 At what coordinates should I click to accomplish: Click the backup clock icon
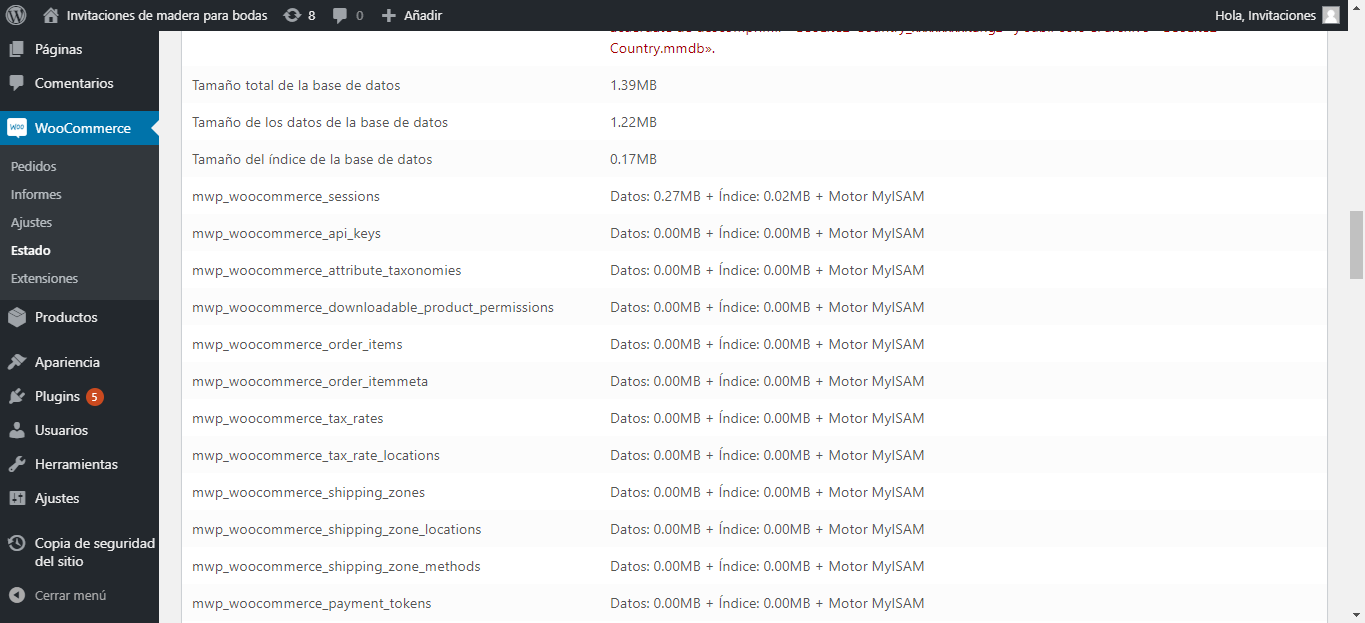17,543
